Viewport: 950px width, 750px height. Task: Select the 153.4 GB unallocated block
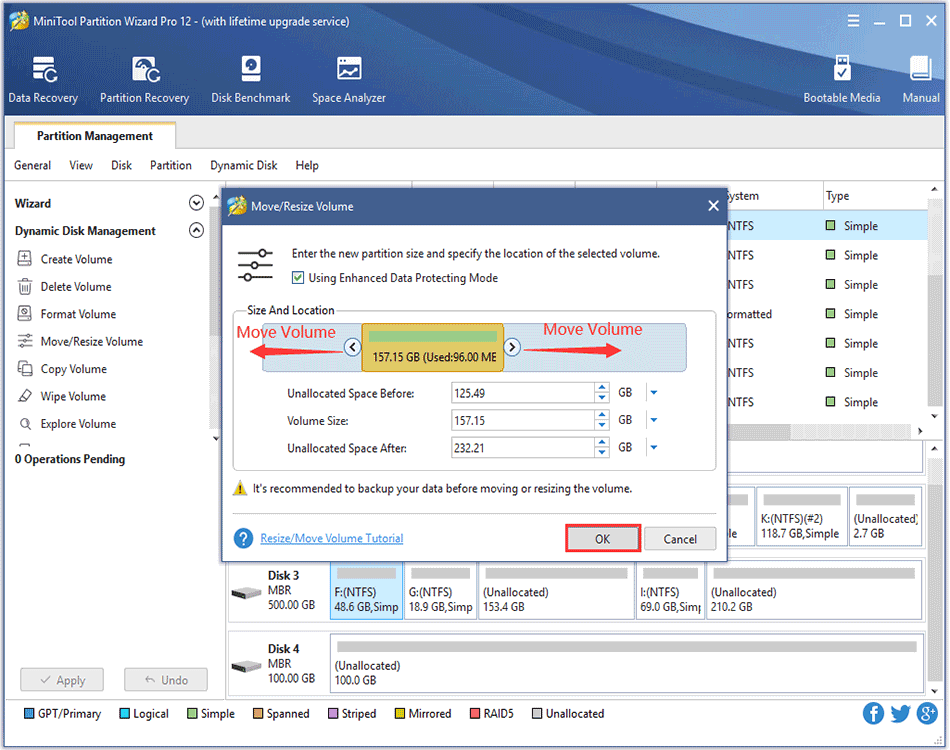[556, 591]
